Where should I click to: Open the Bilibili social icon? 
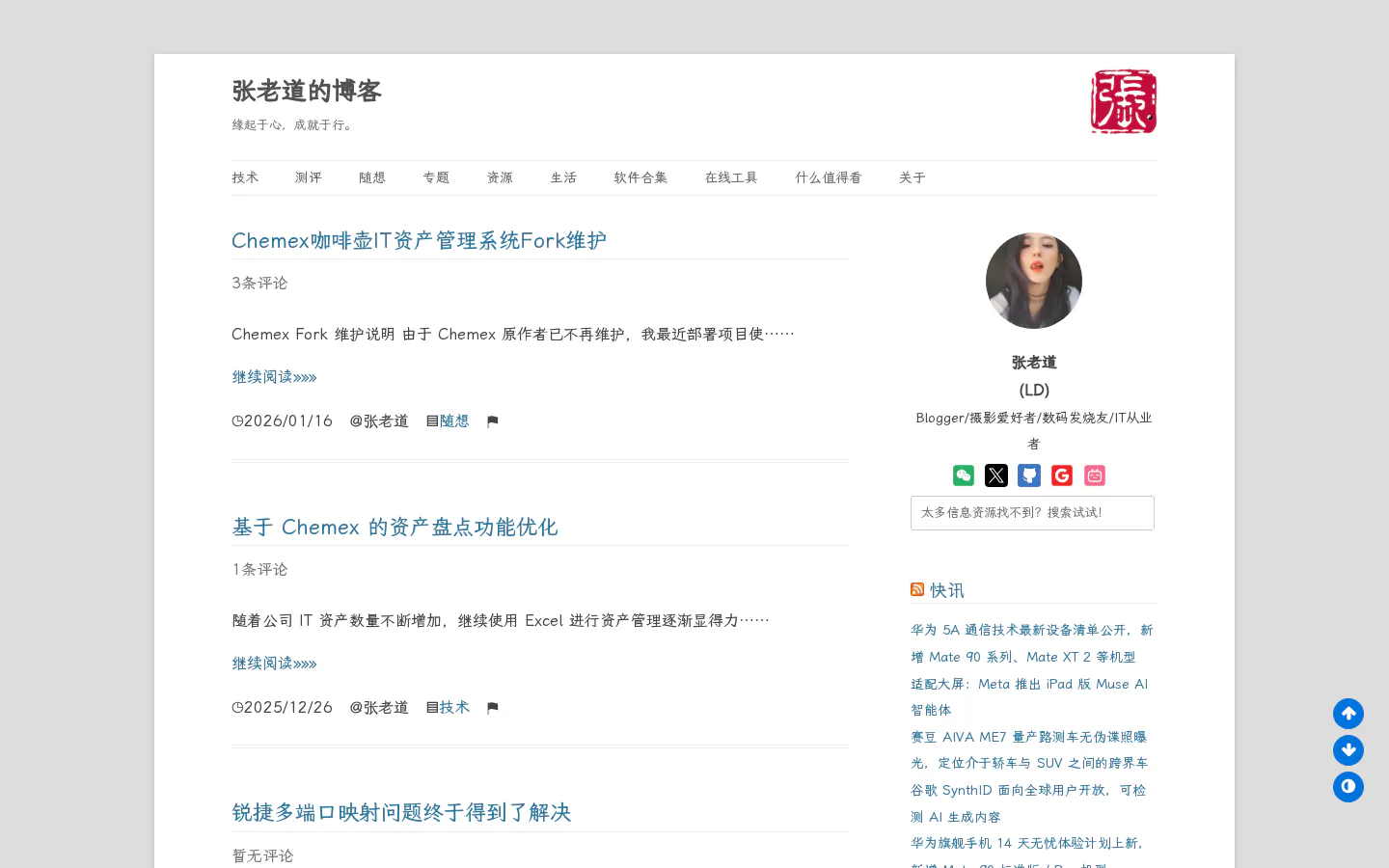tap(1095, 475)
